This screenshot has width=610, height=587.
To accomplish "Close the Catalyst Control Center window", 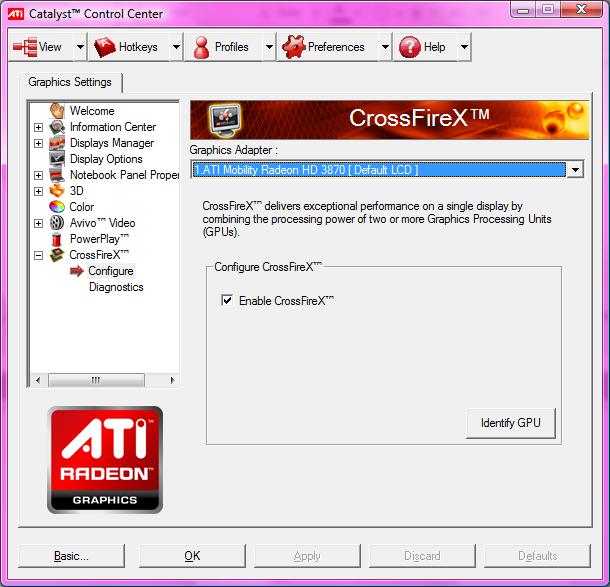I will coord(582,9).
